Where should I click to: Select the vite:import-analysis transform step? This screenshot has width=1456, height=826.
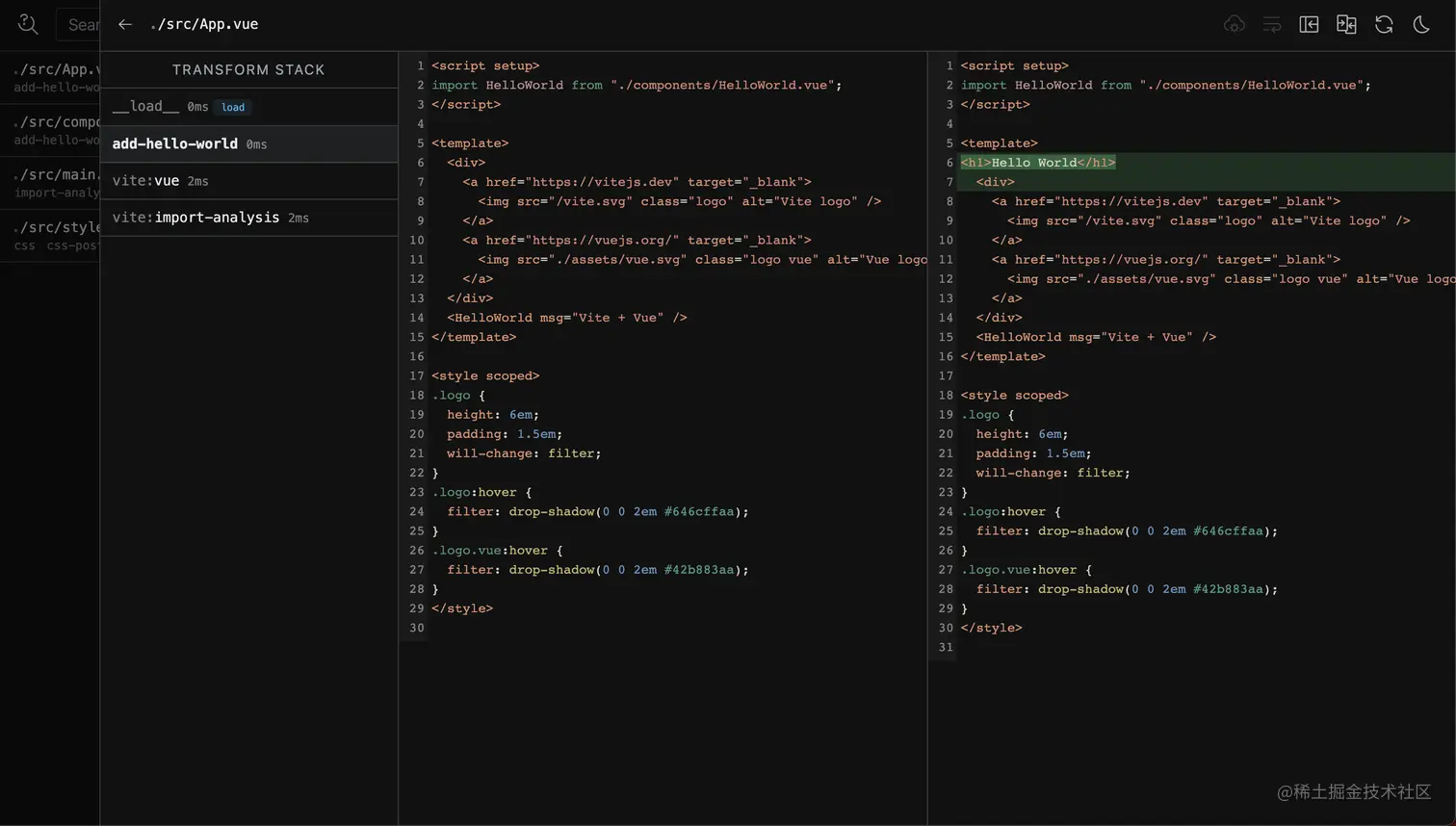coord(248,218)
